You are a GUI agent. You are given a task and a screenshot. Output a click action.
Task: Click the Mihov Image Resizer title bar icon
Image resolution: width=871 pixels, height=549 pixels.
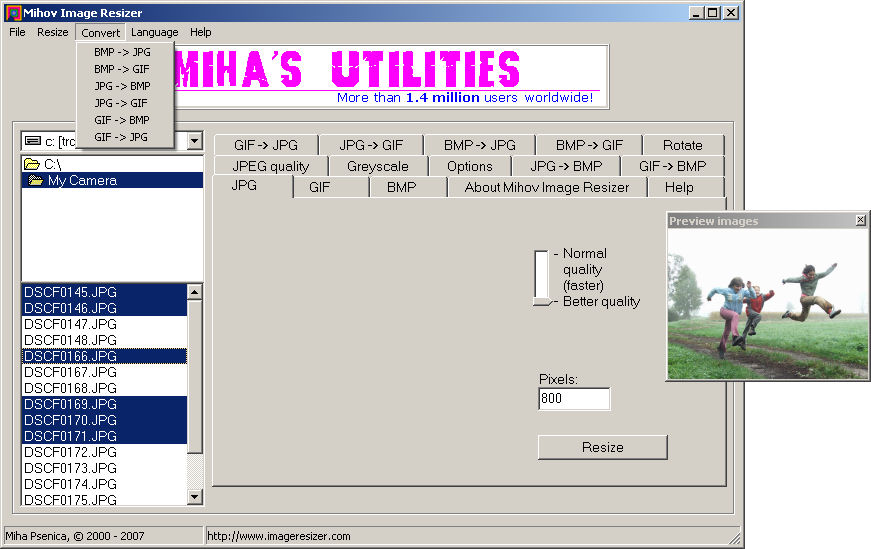12,13
